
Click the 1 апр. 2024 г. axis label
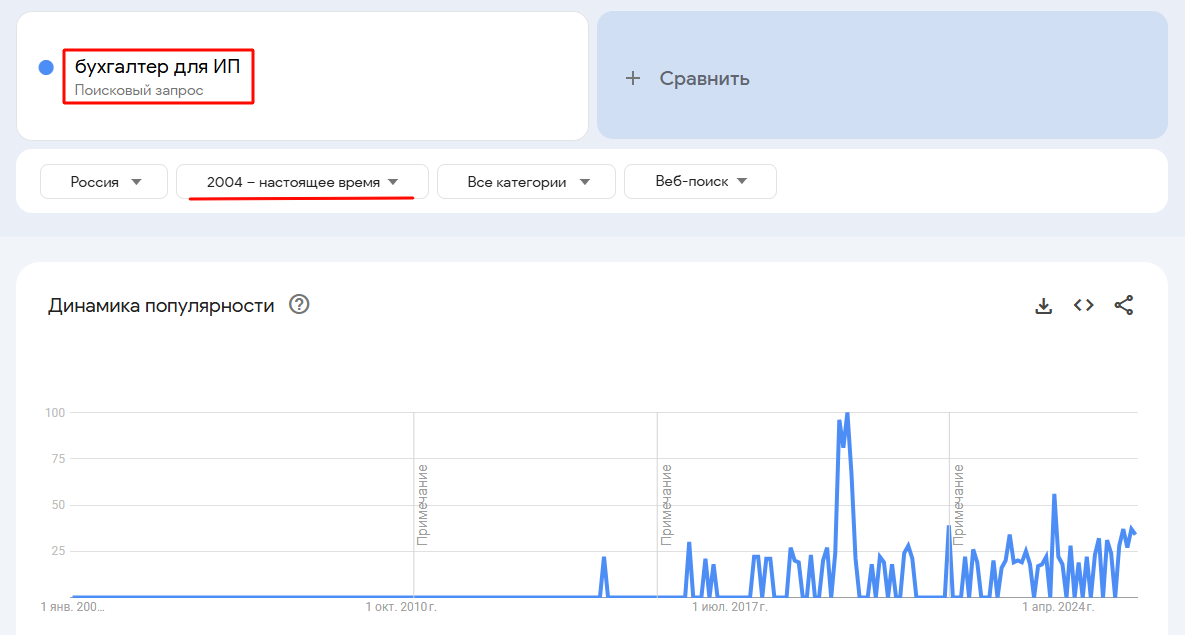[x=1058, y=607]
